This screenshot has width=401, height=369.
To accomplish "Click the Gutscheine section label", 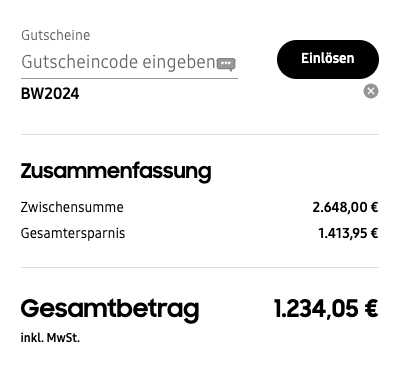I will pyautogui.click(x=56, y=35).
